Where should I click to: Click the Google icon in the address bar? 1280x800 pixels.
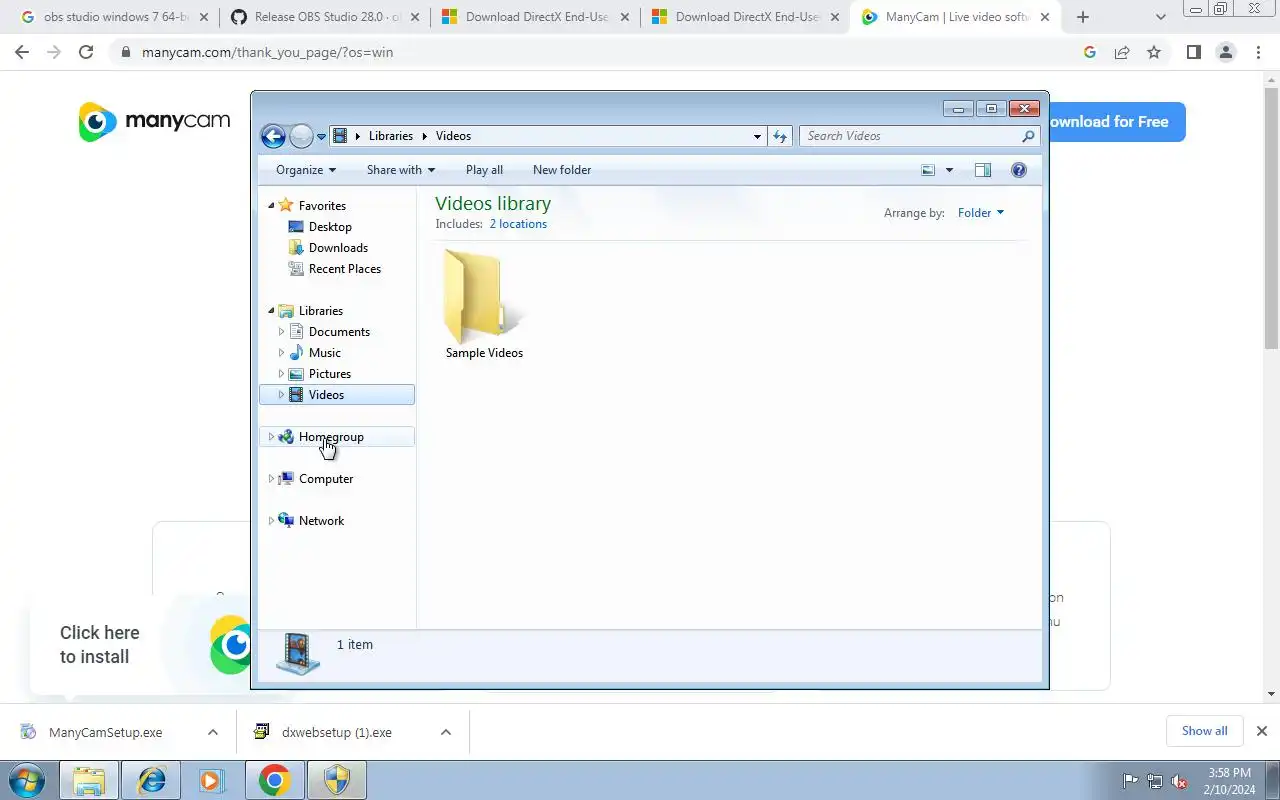pyautogui.click(x=1090, y=52)
